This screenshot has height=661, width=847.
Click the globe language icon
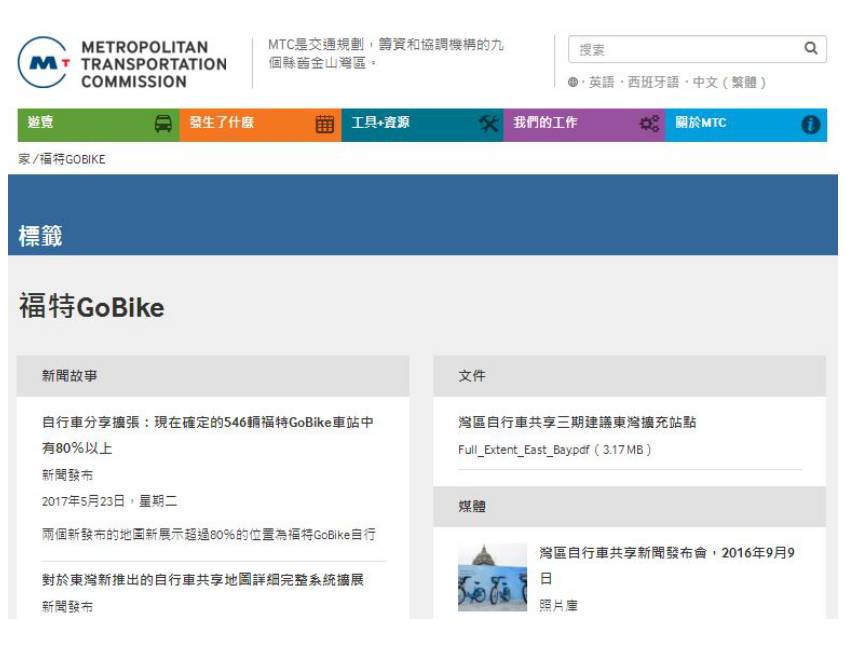(573, 82)
